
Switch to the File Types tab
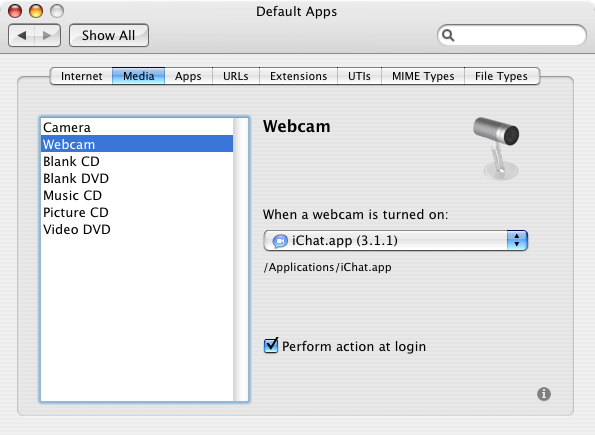click(x=501, y=76)
